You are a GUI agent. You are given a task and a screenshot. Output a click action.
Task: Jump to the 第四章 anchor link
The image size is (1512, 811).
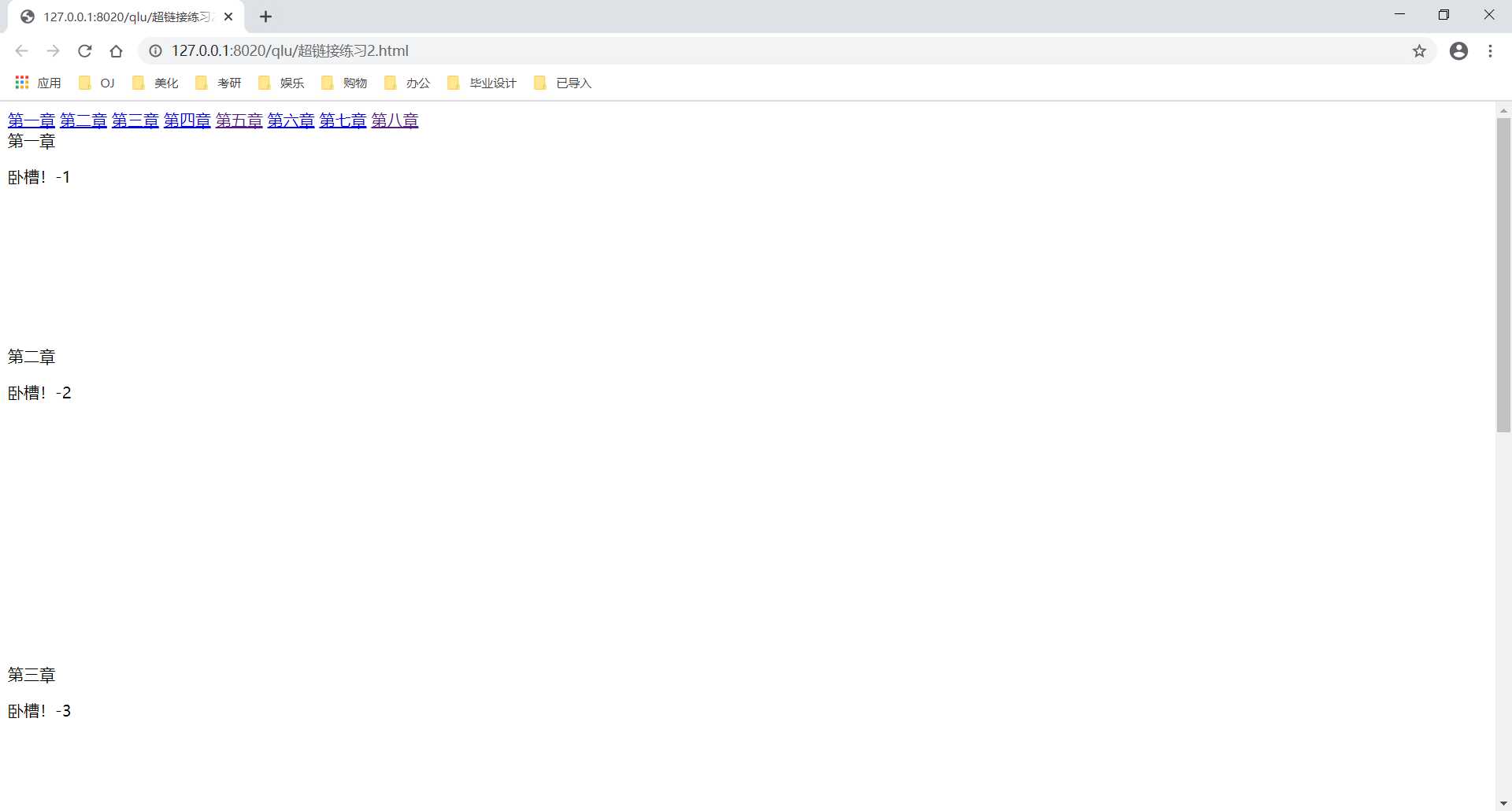pos(187,120)
